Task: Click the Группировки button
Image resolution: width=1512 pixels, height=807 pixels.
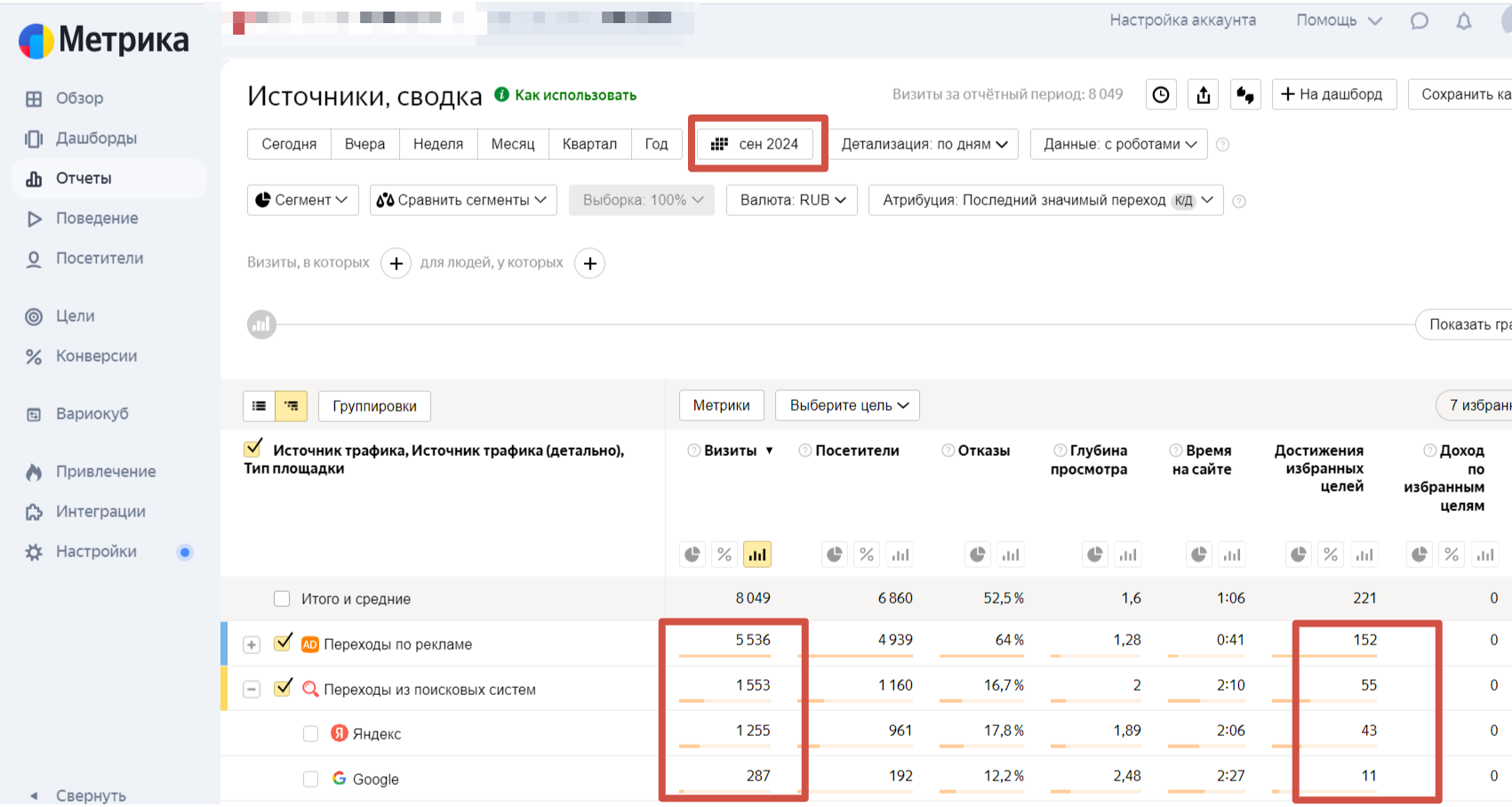Action: (x=374, y=406)
